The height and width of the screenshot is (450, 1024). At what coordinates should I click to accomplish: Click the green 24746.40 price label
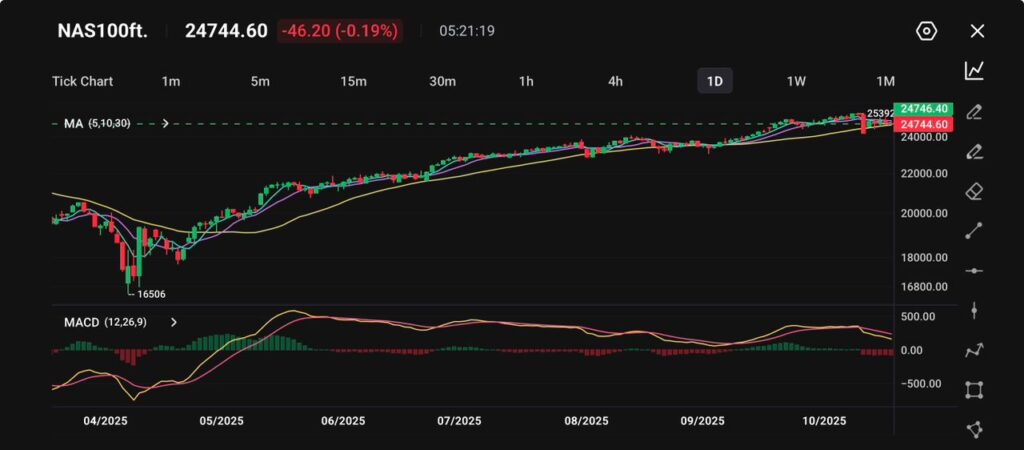[924, 108]
